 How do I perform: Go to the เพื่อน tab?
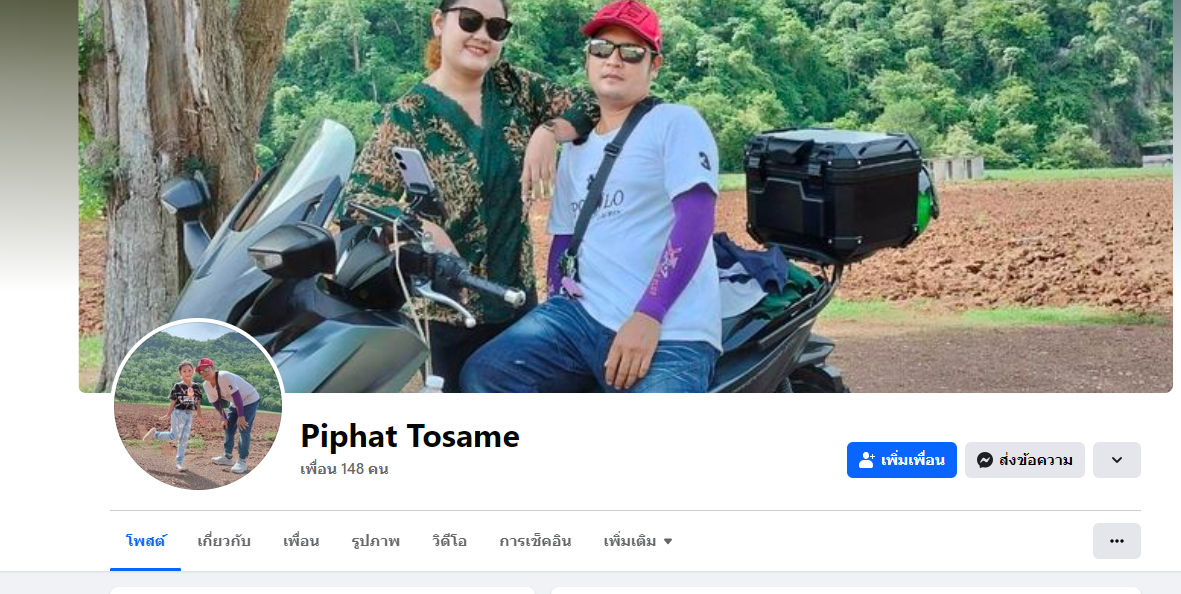tap(301, 541)
